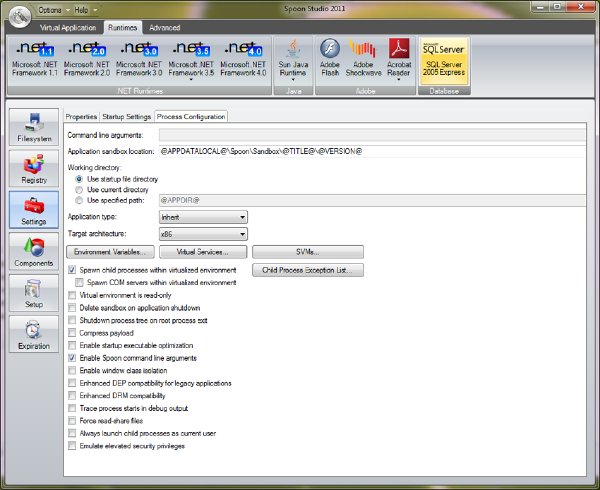Select Use current directory radio
Screen dimensions: 600x490
(x=79, y=190)
